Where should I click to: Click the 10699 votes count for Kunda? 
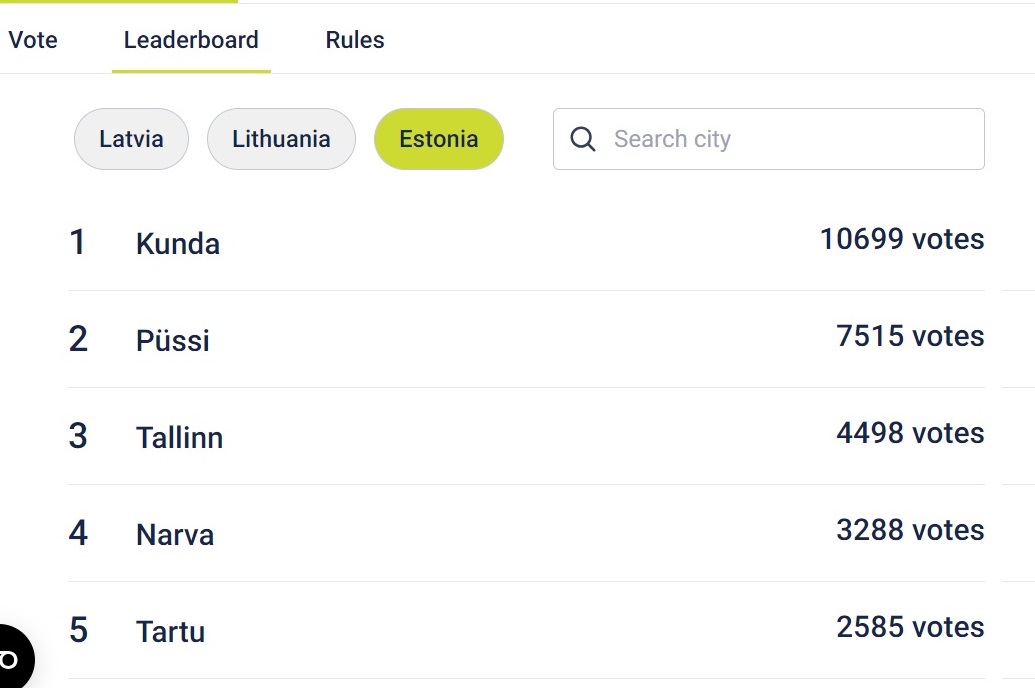[902, 239]
